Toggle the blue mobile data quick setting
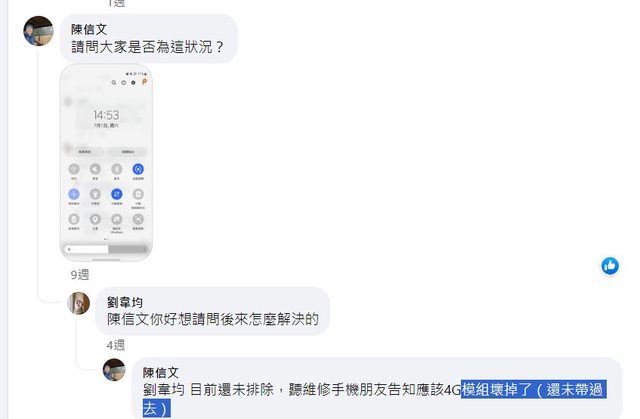 (117, 194)
